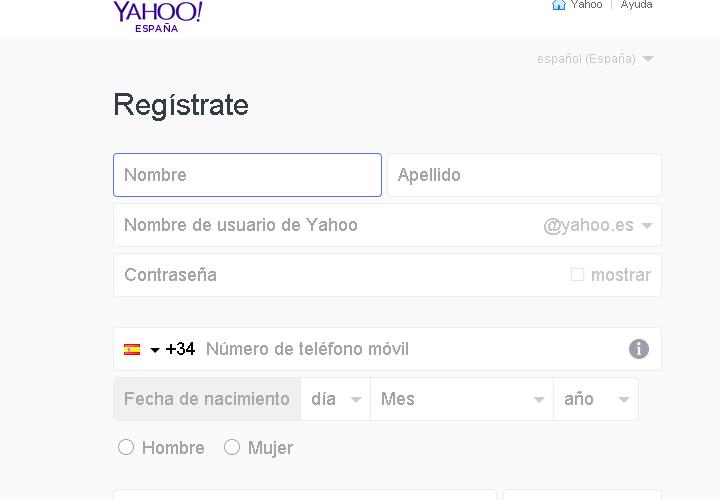Open the Mes birth month dropdown
Screen dimensions: 720x500
[462, 399]
